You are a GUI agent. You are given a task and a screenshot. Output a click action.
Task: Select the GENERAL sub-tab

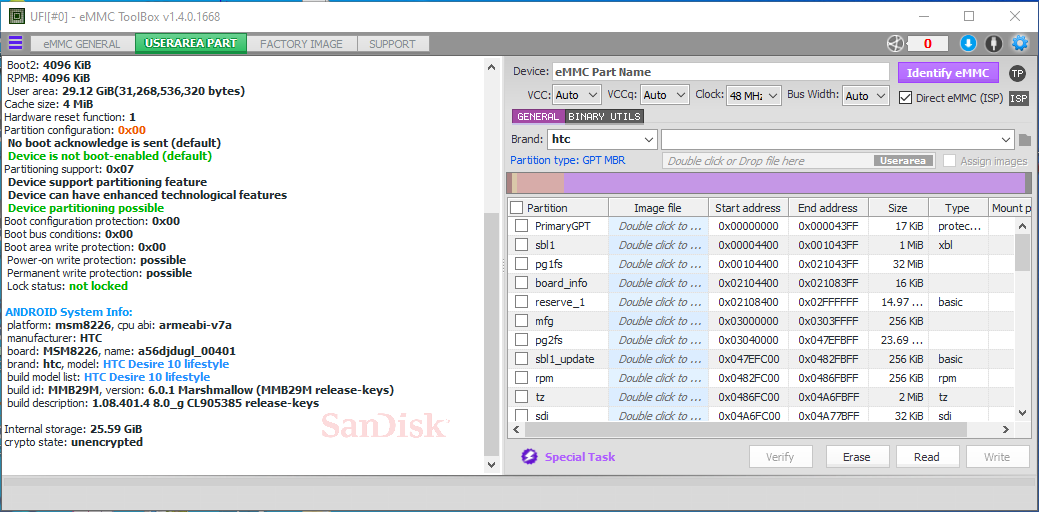point(538,117)
